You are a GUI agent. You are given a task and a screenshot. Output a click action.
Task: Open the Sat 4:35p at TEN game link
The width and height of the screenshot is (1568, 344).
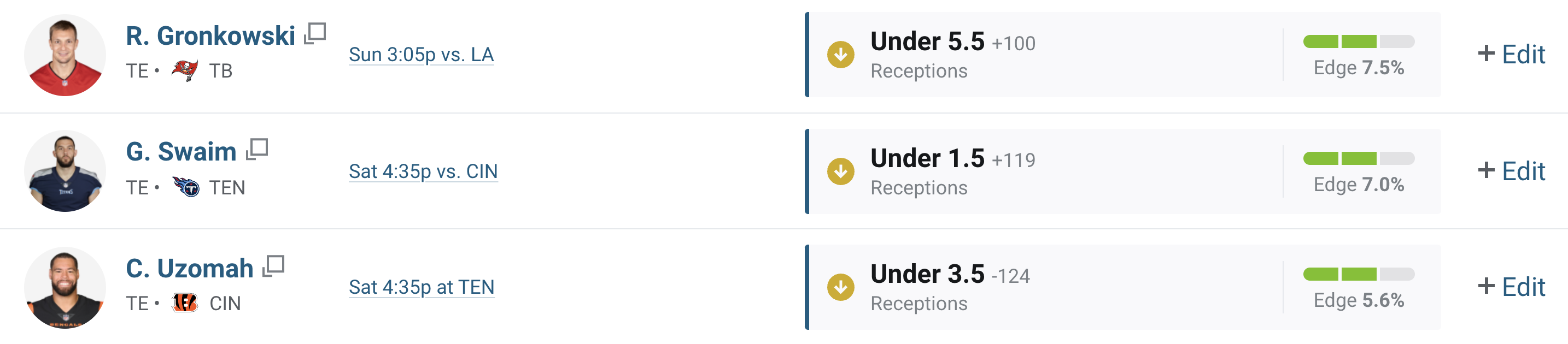click(421, 287)
